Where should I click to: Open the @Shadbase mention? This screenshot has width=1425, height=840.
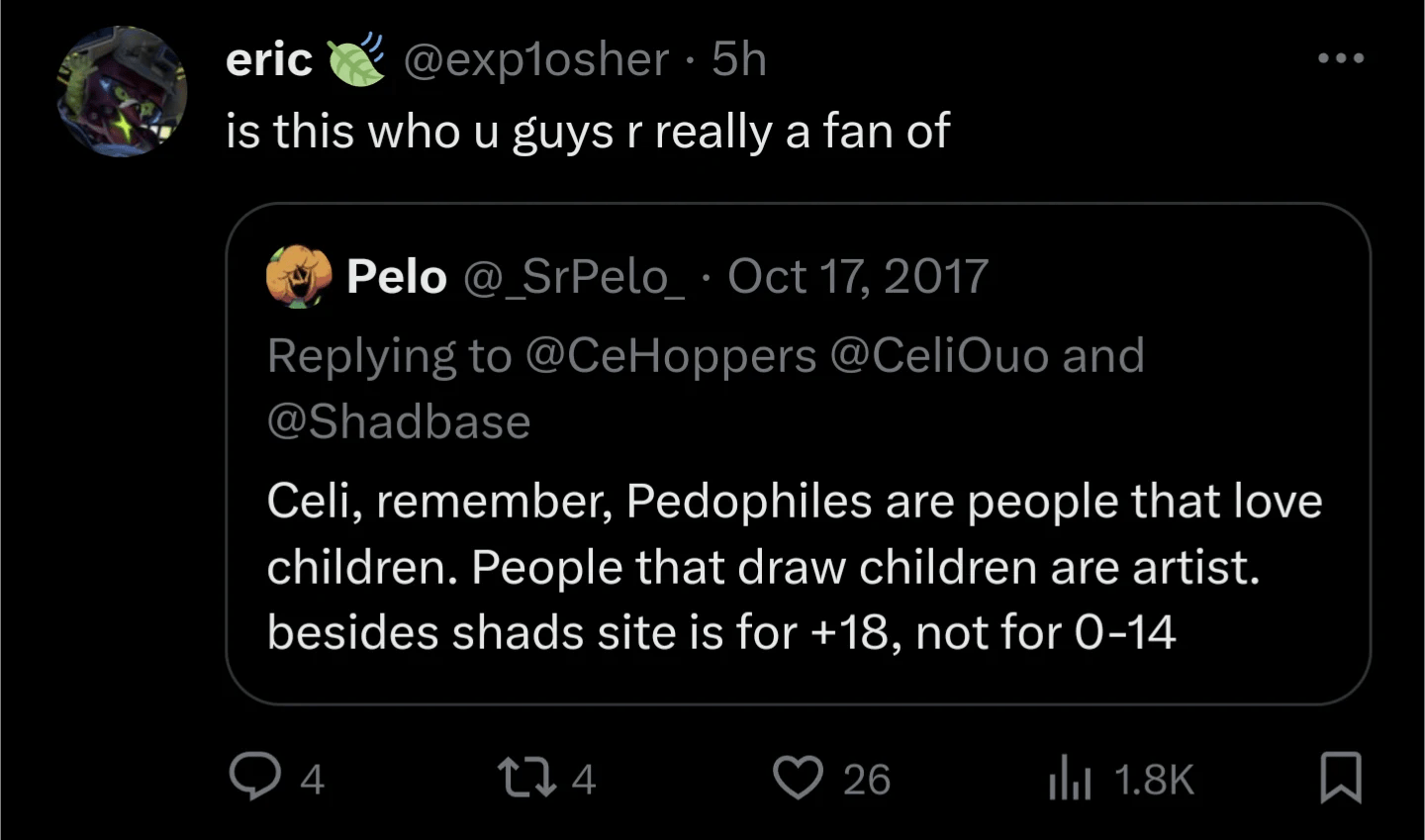pyautogui.click(x=399, y=421)
